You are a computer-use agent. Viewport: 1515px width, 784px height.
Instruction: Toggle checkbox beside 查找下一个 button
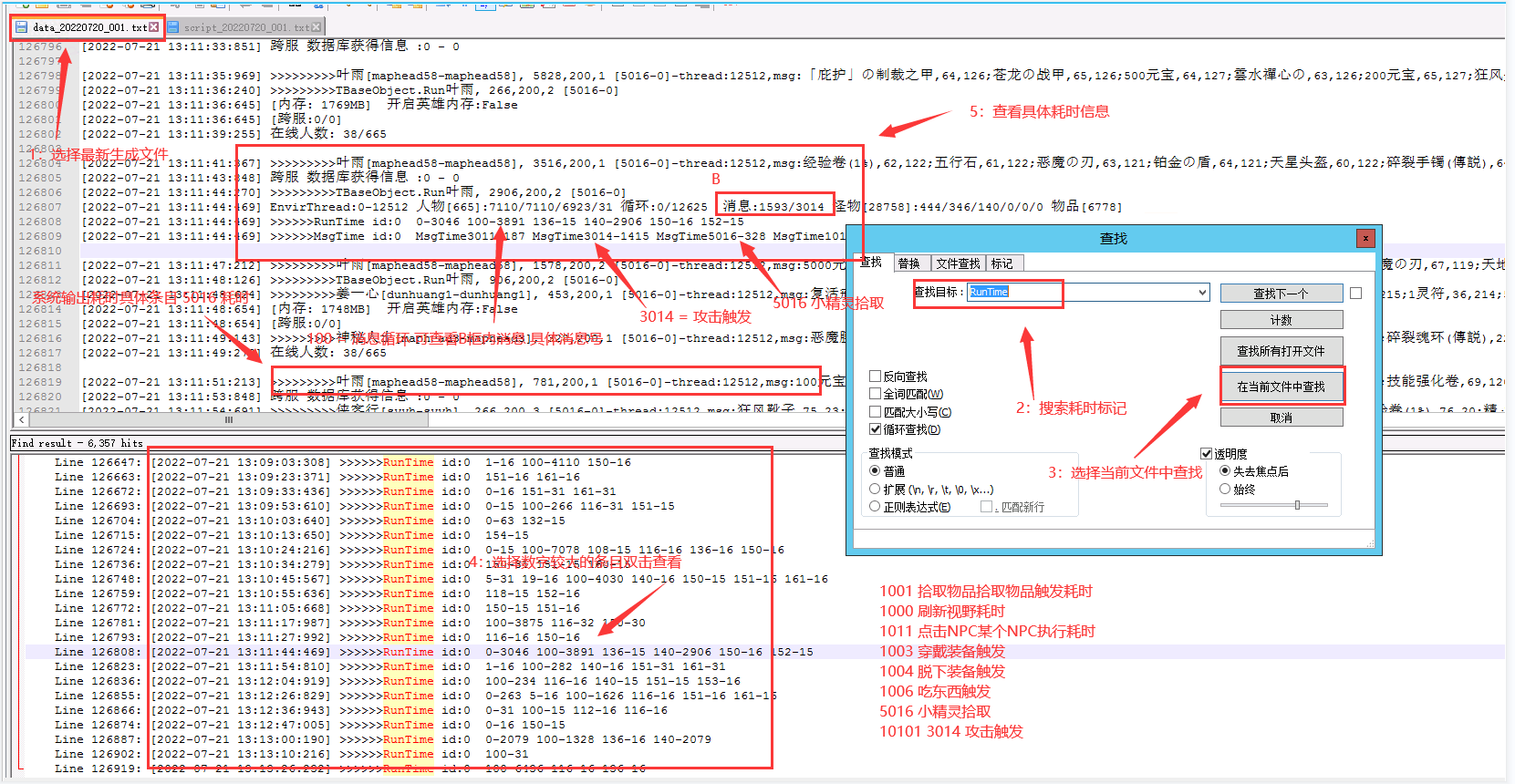pyautogui.click(x=1356, y=293)
